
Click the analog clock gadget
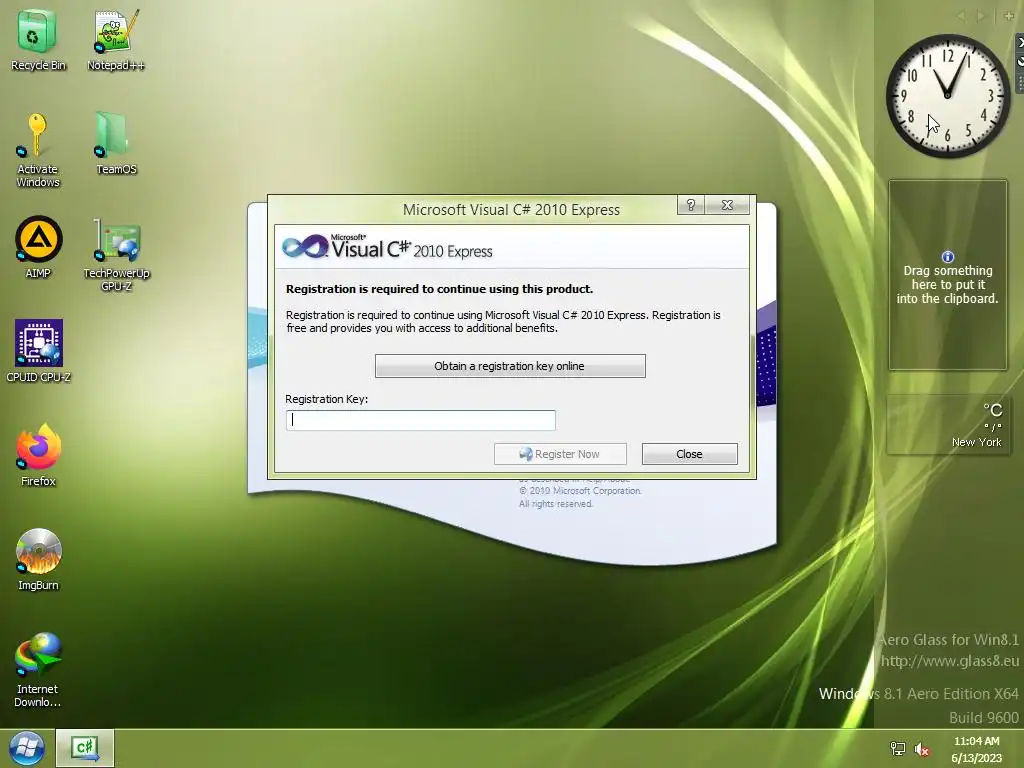(x=947, y=96)
